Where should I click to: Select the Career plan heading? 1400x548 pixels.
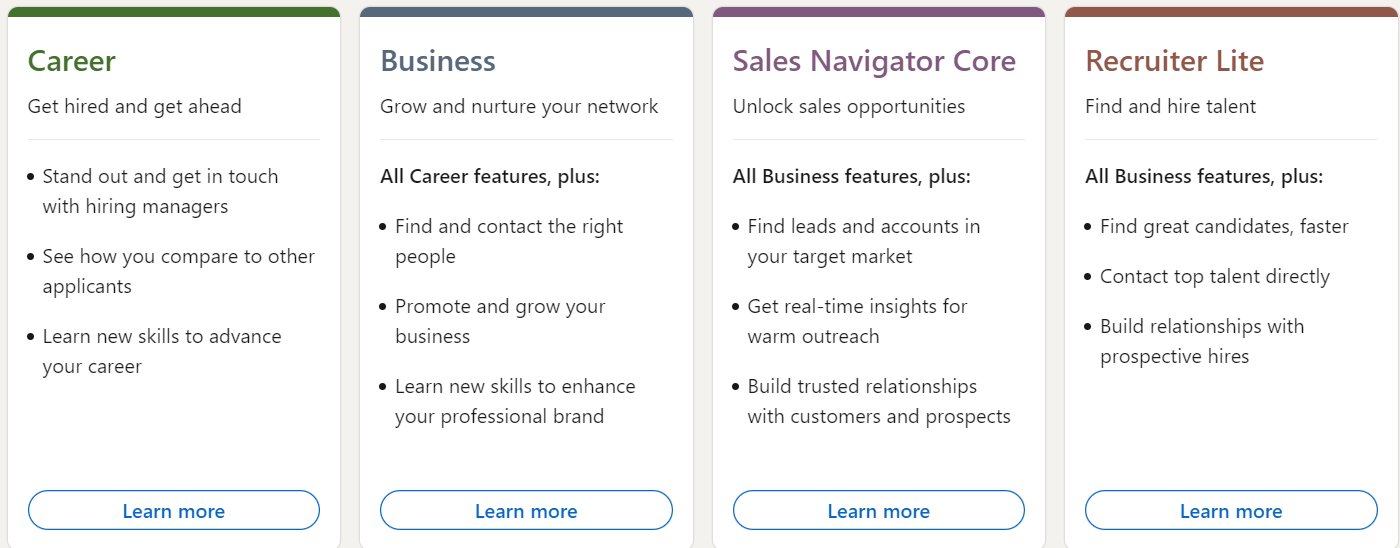pyautogui.click(x=72, y=61)
